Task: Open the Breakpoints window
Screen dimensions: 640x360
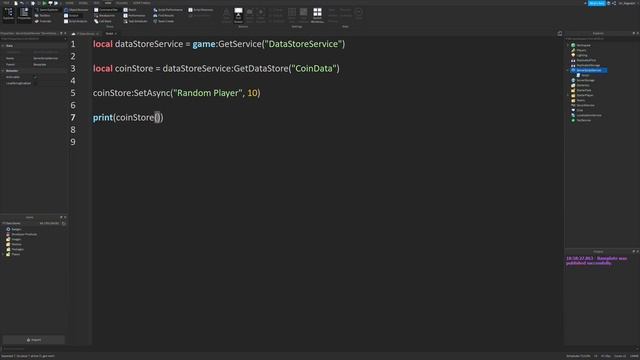Action: pos(104,16)
